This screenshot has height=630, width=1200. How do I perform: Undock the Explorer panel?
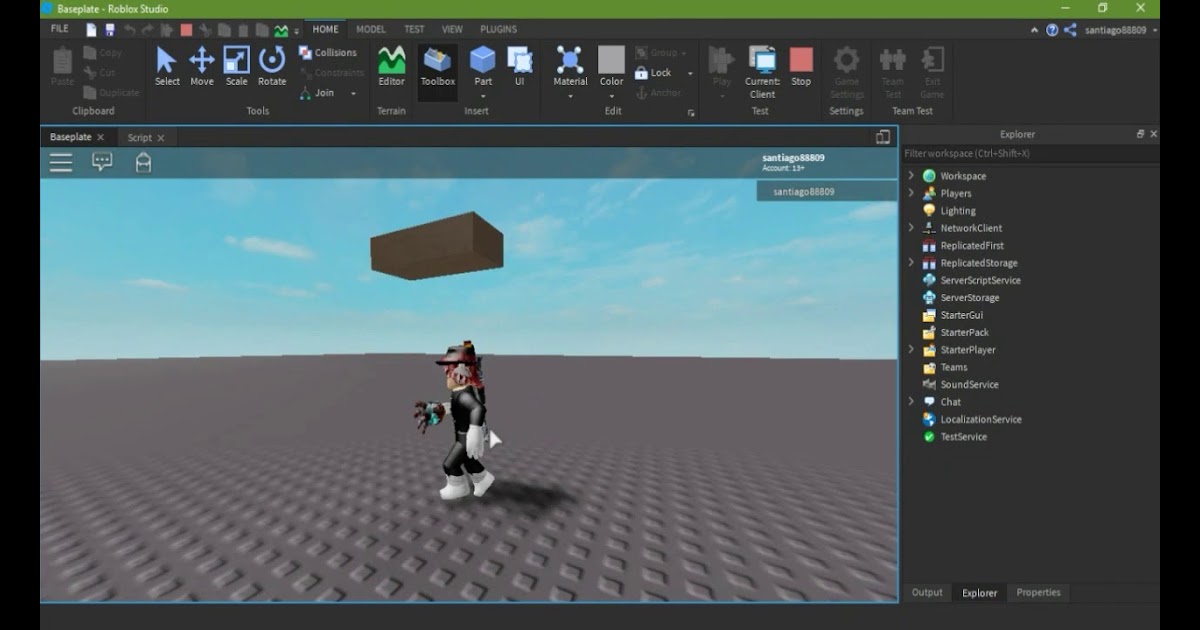(x=1140, y=134)
